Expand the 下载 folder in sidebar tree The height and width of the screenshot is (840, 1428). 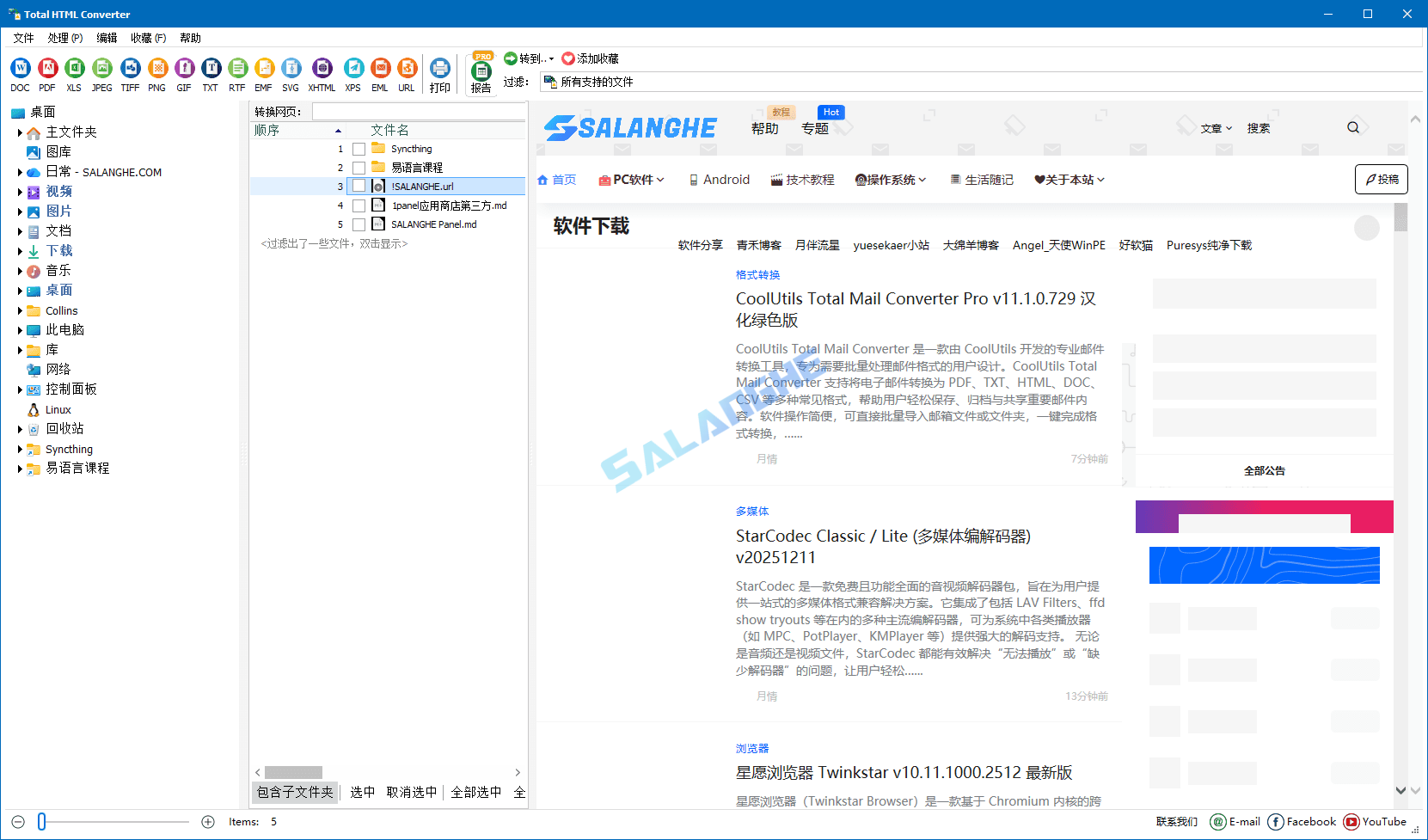tap(20, 250)
